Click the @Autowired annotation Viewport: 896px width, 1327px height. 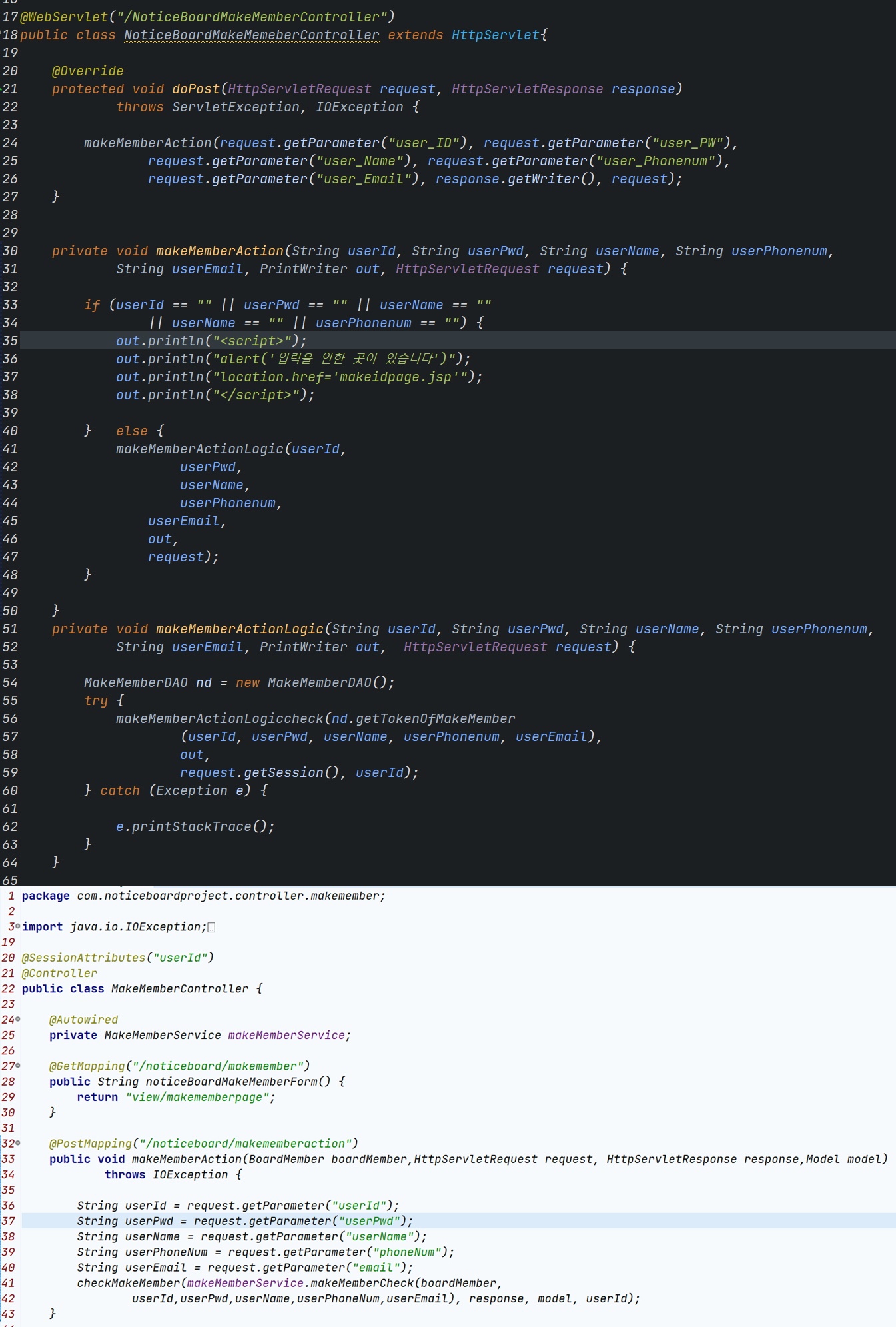[x=84, y=1019]
